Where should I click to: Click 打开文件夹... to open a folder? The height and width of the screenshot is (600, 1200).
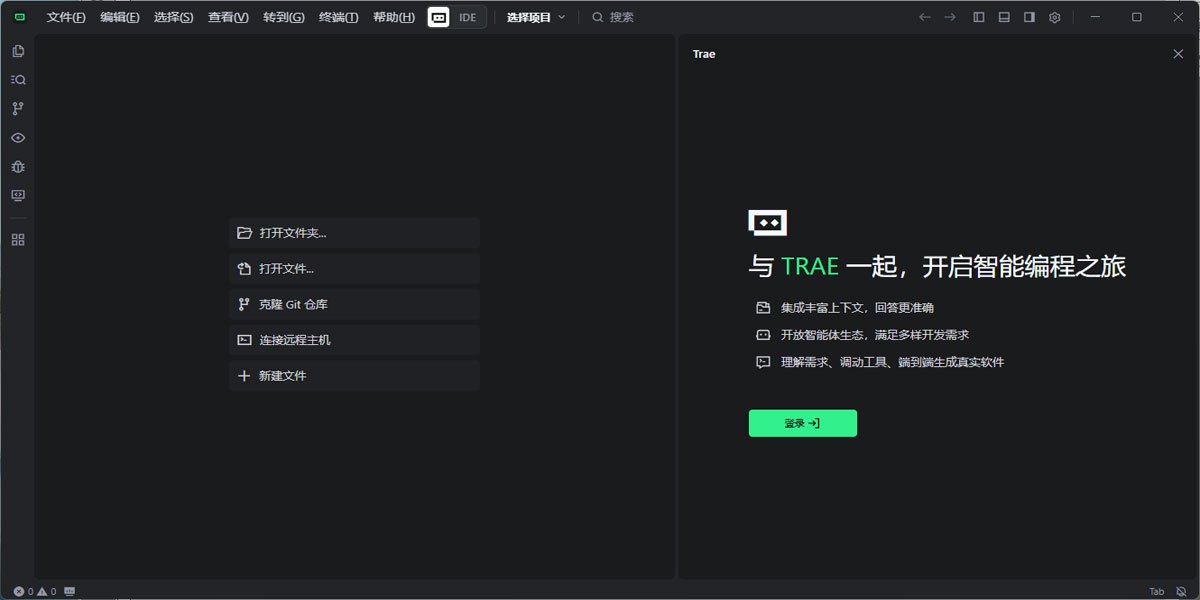(x=354, y=233)
